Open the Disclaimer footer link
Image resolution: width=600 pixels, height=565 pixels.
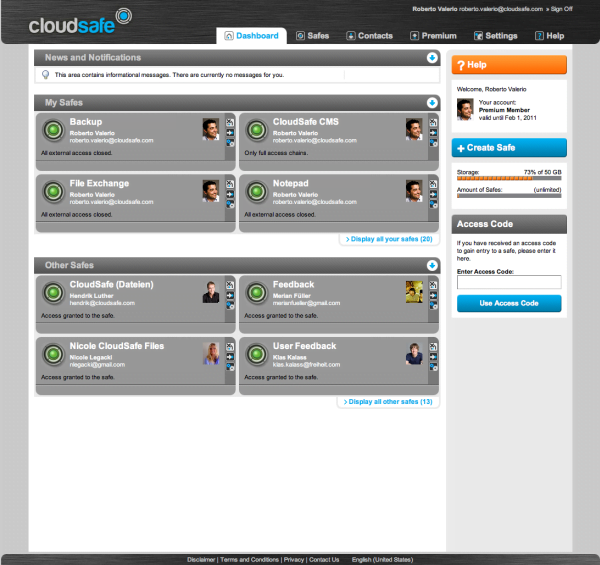tap(201, 560)
